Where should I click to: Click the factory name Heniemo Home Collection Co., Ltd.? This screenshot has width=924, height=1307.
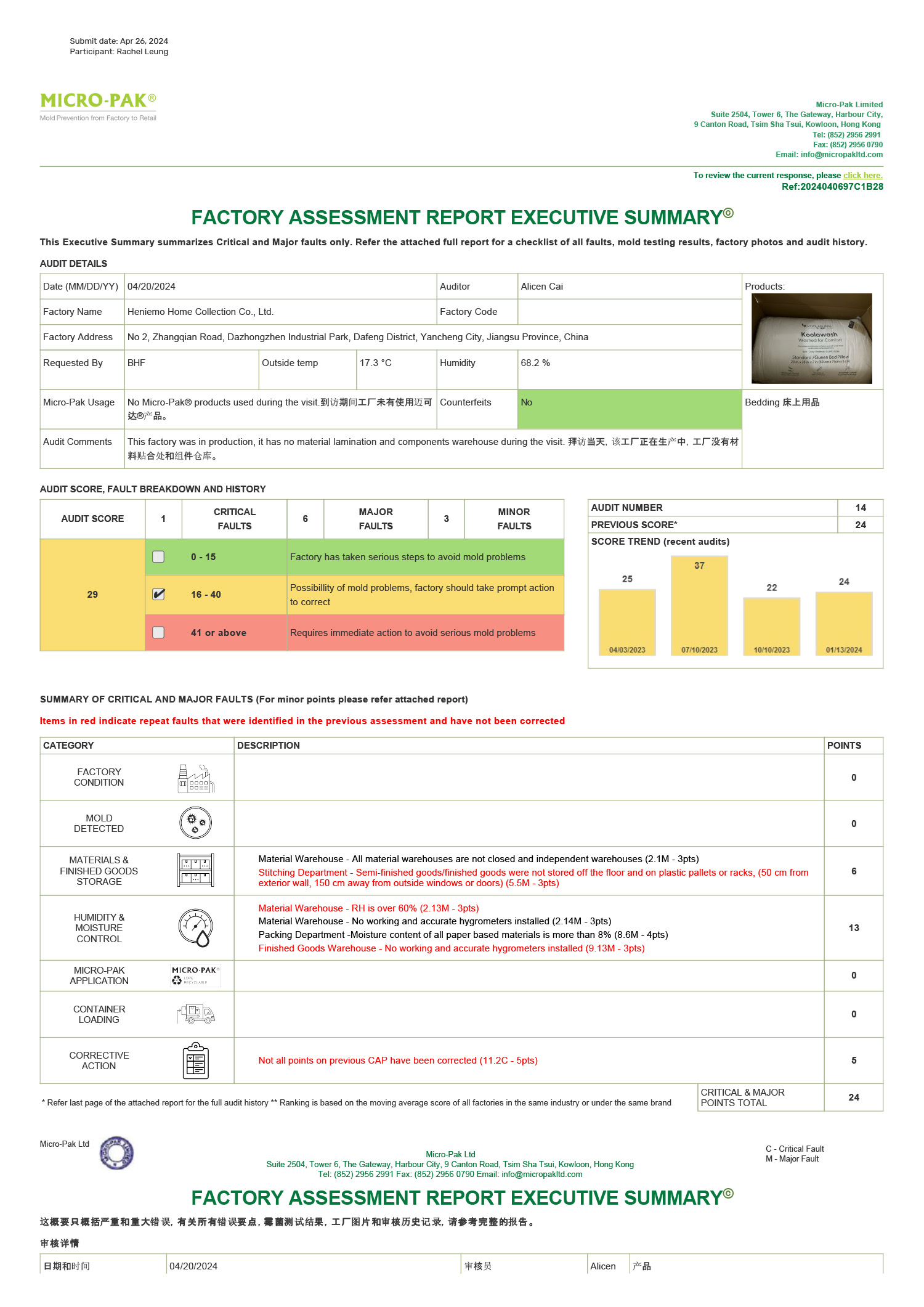point(200,312)
